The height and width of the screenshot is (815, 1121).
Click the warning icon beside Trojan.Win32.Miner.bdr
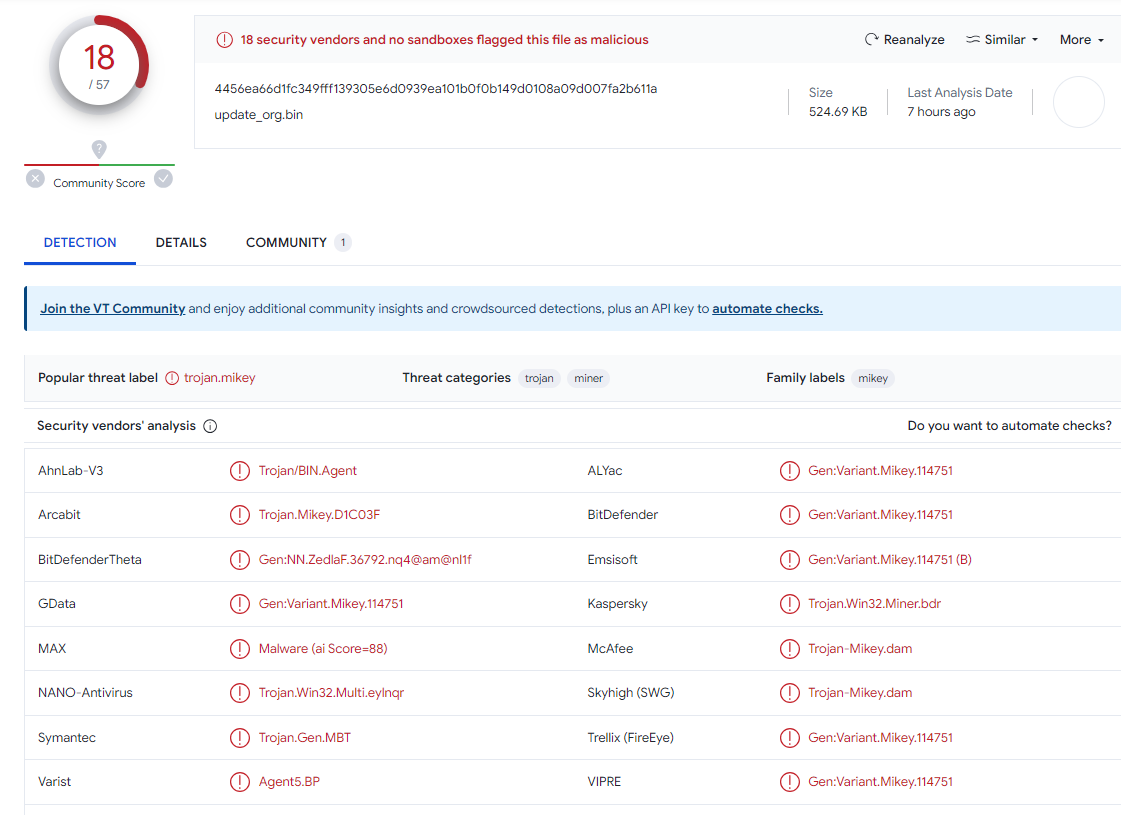(790, 604)
